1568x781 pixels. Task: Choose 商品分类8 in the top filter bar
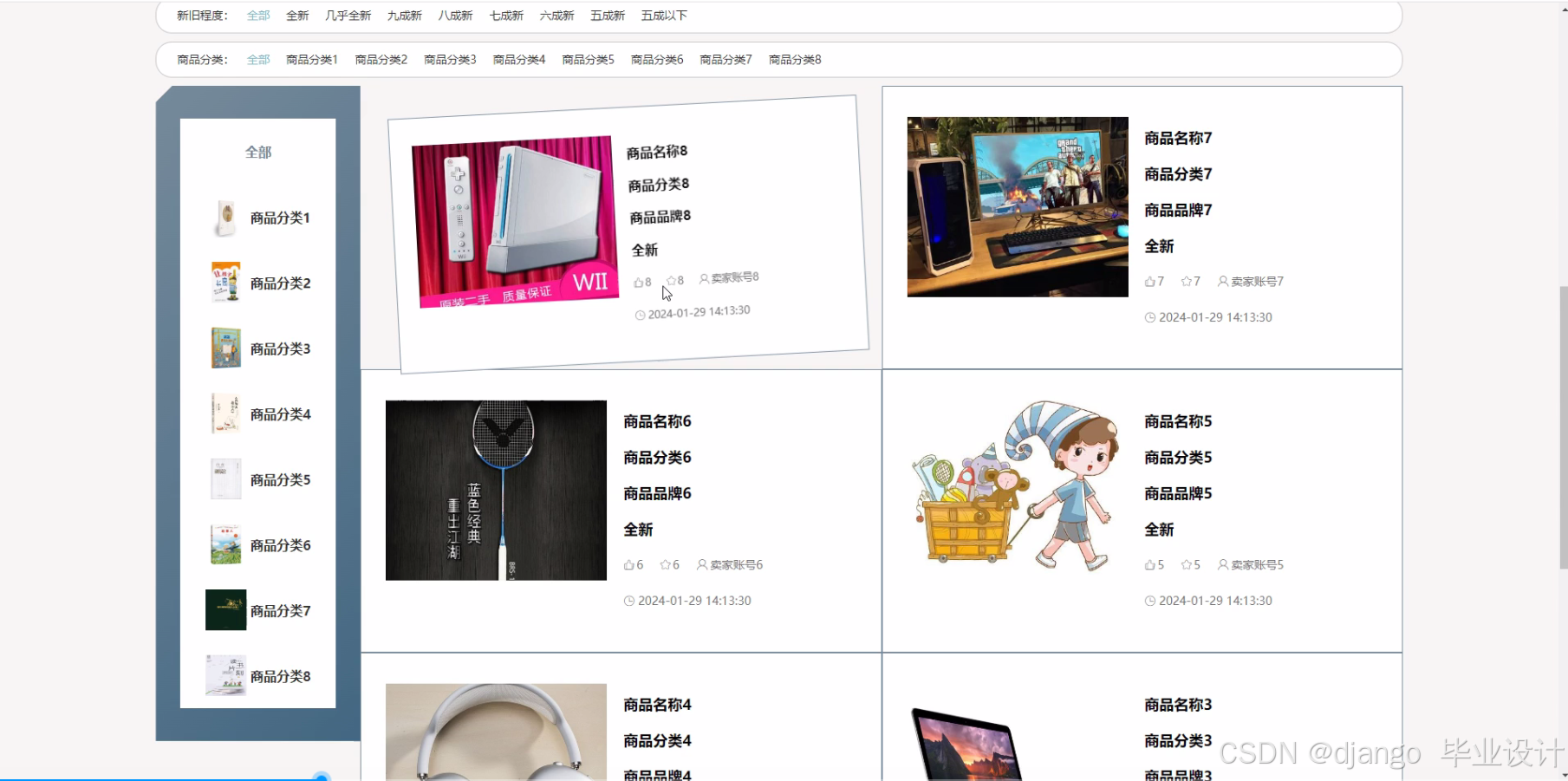pyautogui.click(x=795, y=60)
